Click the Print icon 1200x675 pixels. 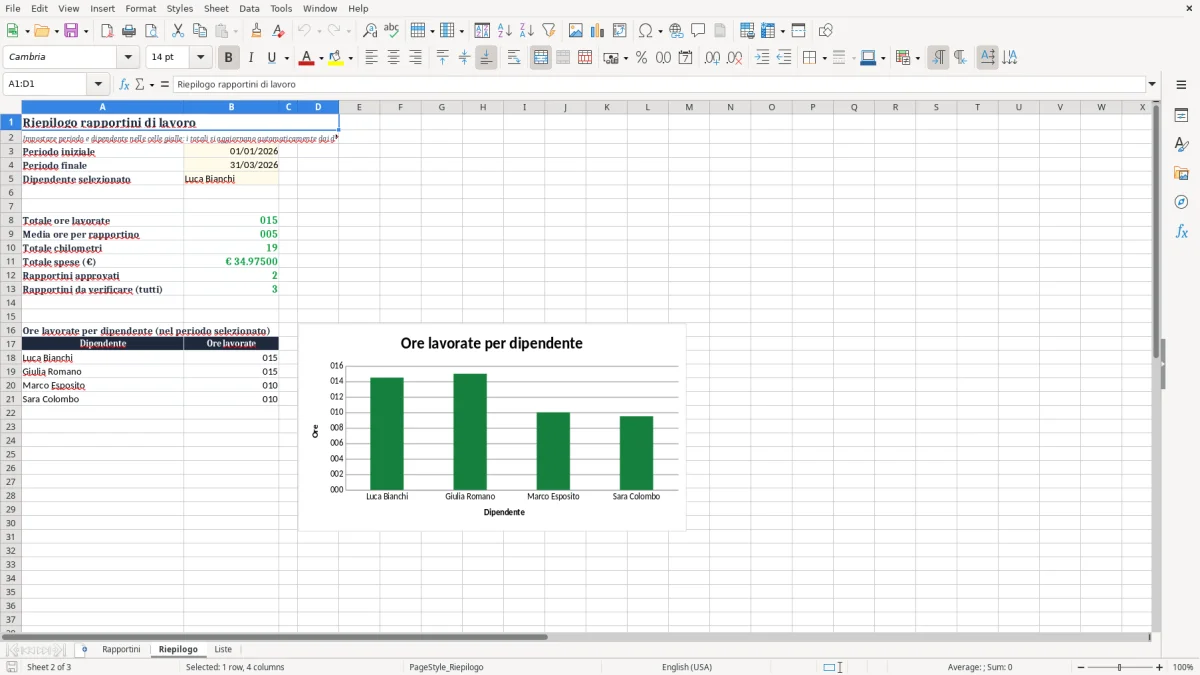point(129,31)
